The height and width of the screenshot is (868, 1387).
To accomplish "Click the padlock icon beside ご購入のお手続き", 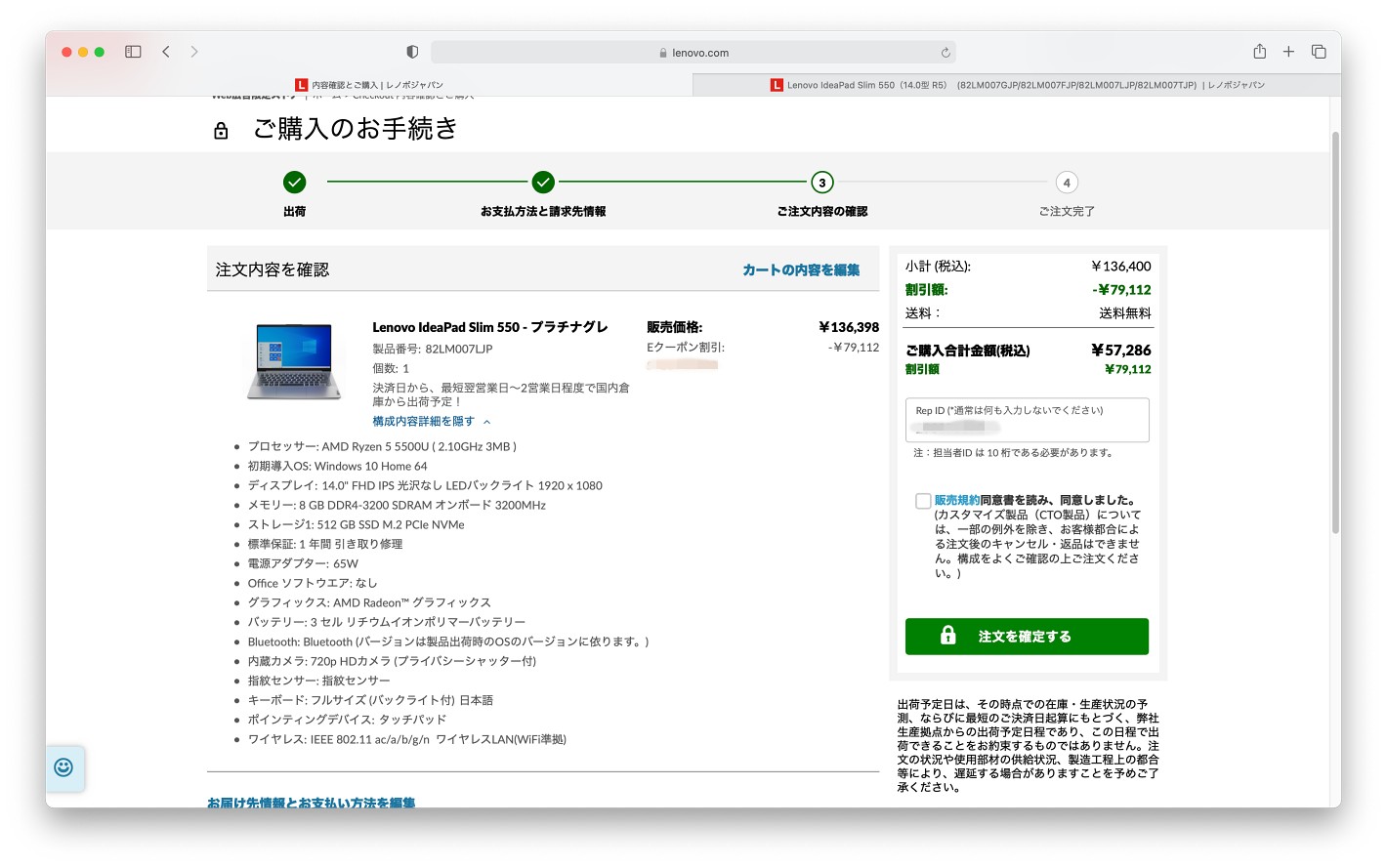I will (x=221, y=131).
